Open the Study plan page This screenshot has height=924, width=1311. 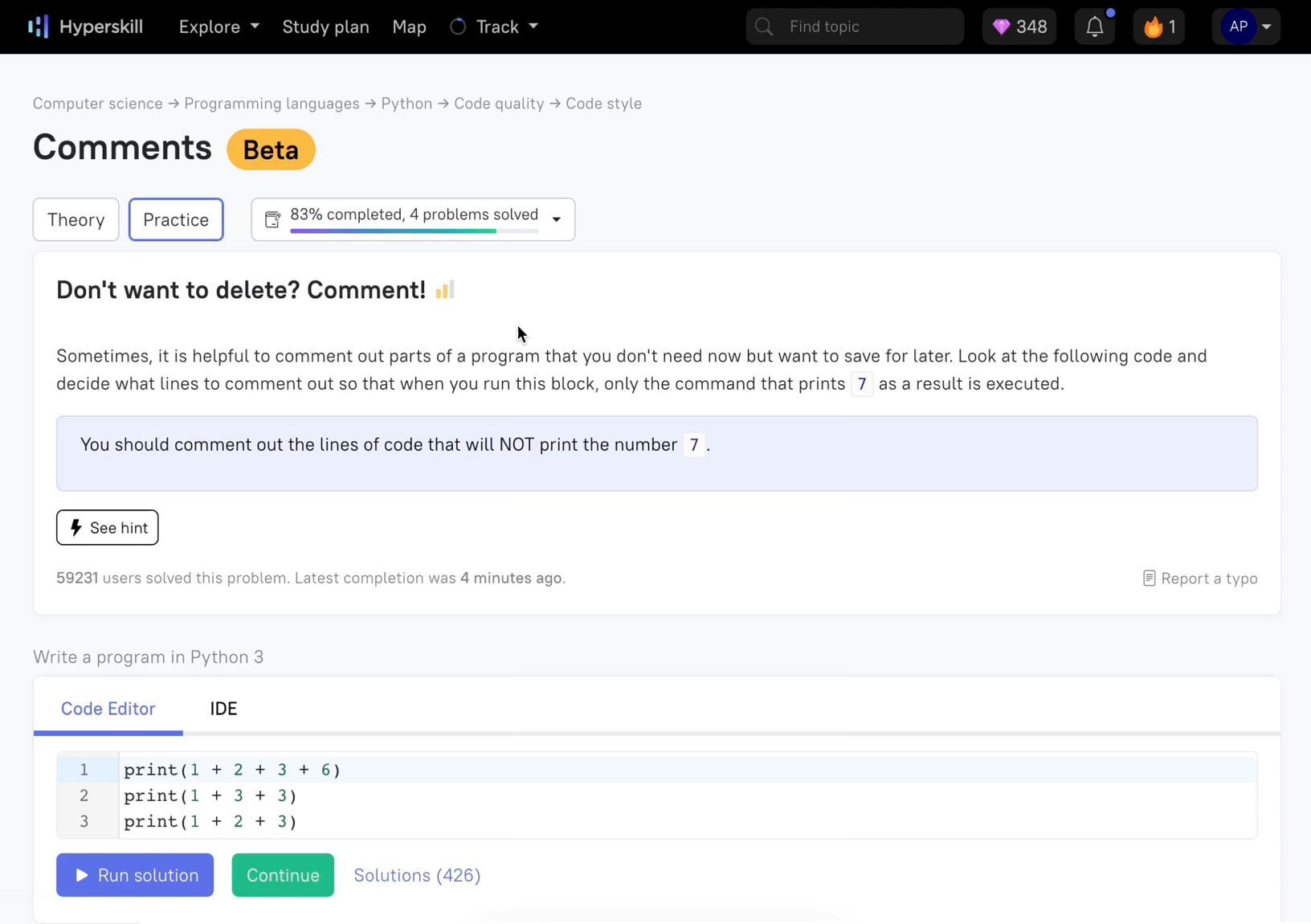[x=325, y=27]
